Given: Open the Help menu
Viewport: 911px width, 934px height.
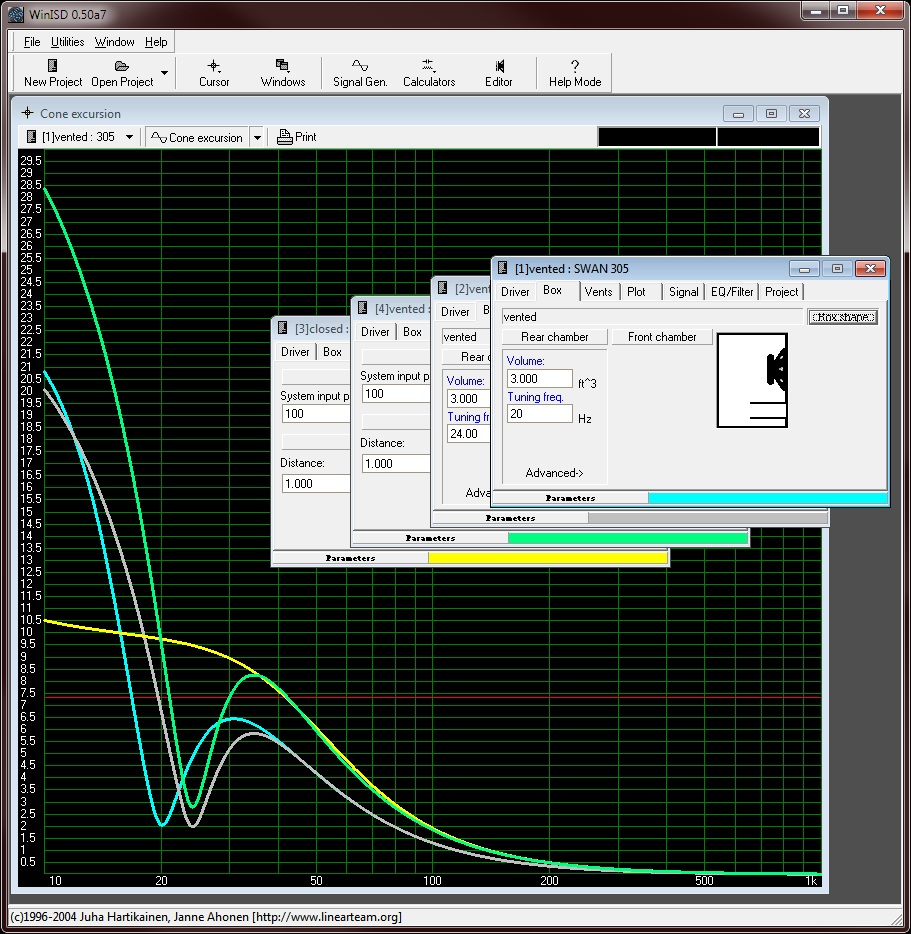Looking at the screenshot, I should tap(156, 42).
